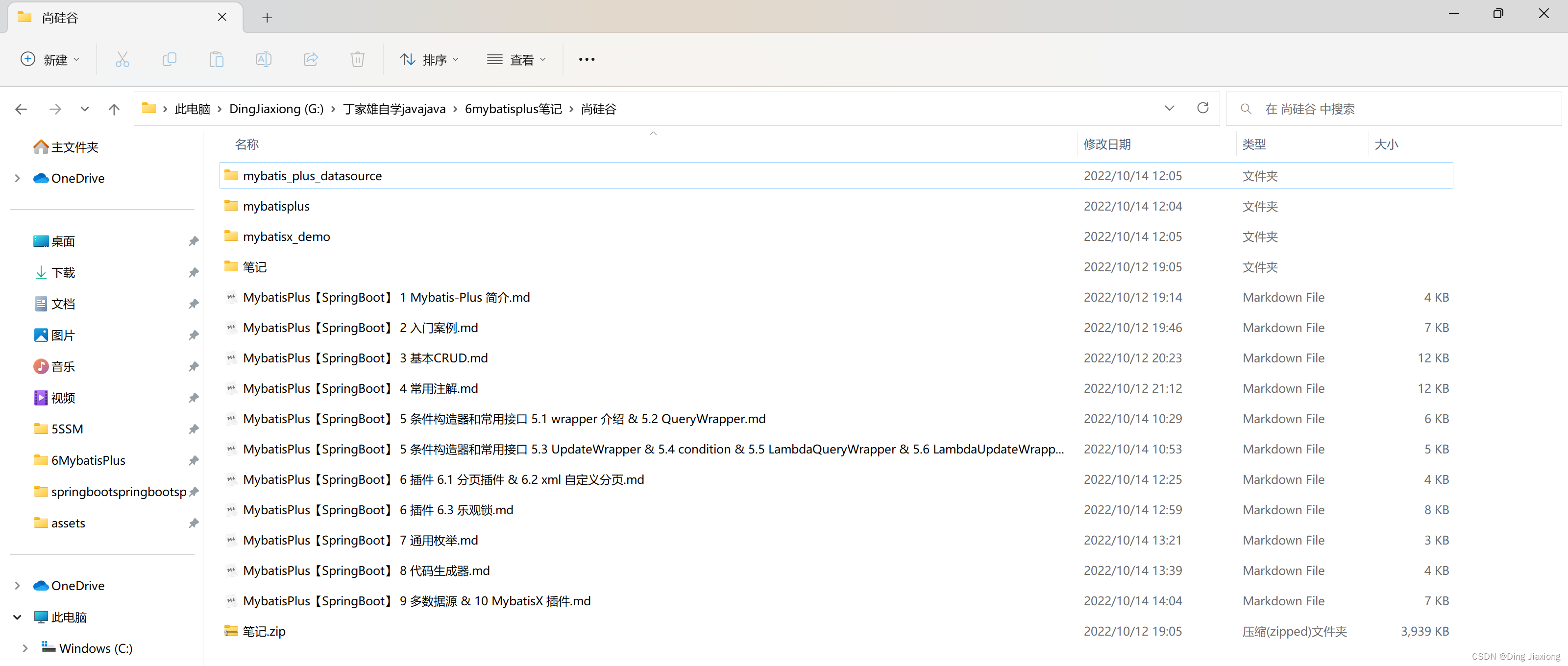Screen dimensions: 1568x666
Task: Click 此电脑 in the navigation tree
Action: point(60,617)
